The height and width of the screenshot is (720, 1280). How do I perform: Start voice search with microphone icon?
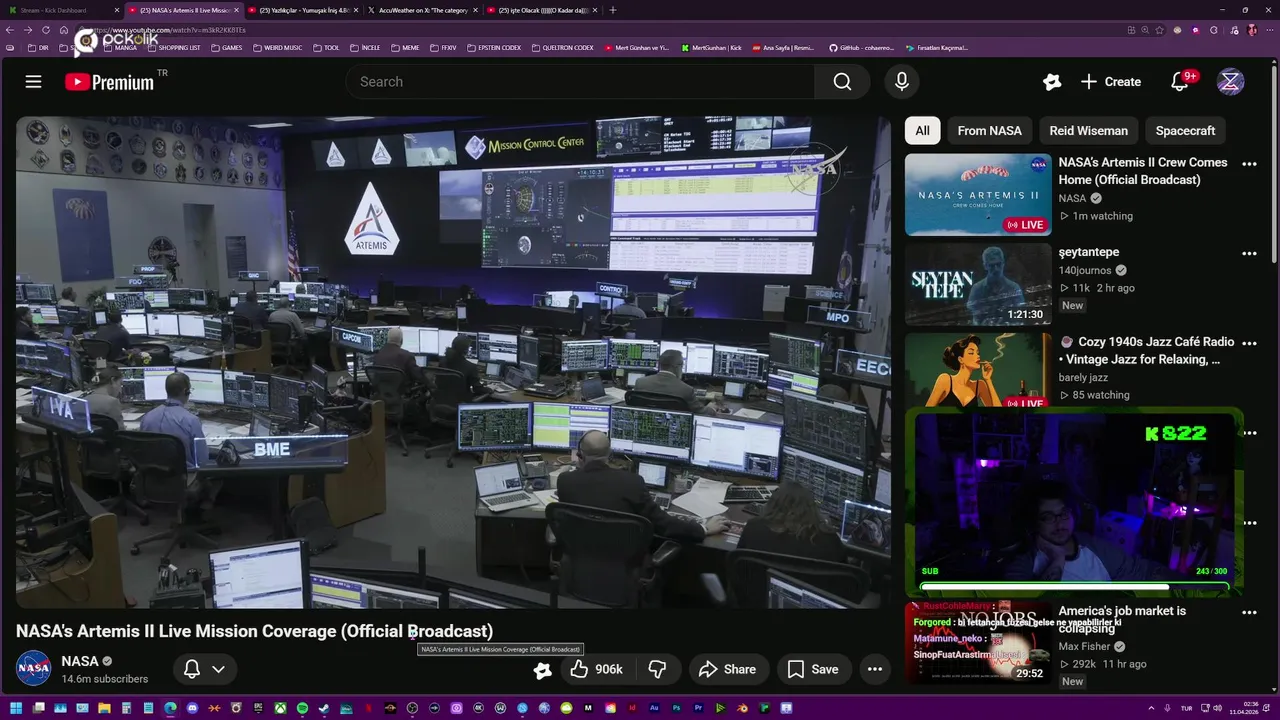902,82
